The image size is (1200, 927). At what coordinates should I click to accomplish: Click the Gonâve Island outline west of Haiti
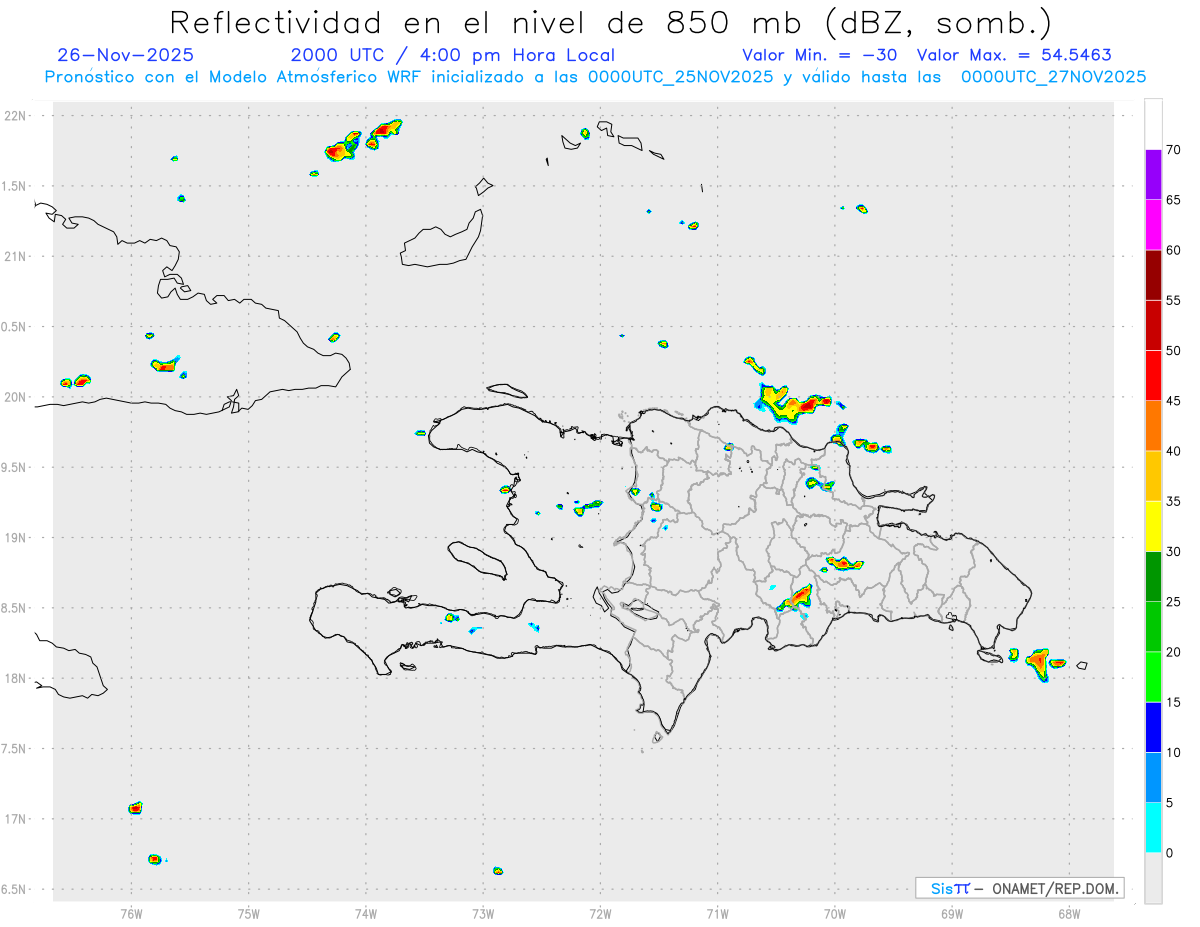pyautogui.click(x=476, y=559)
